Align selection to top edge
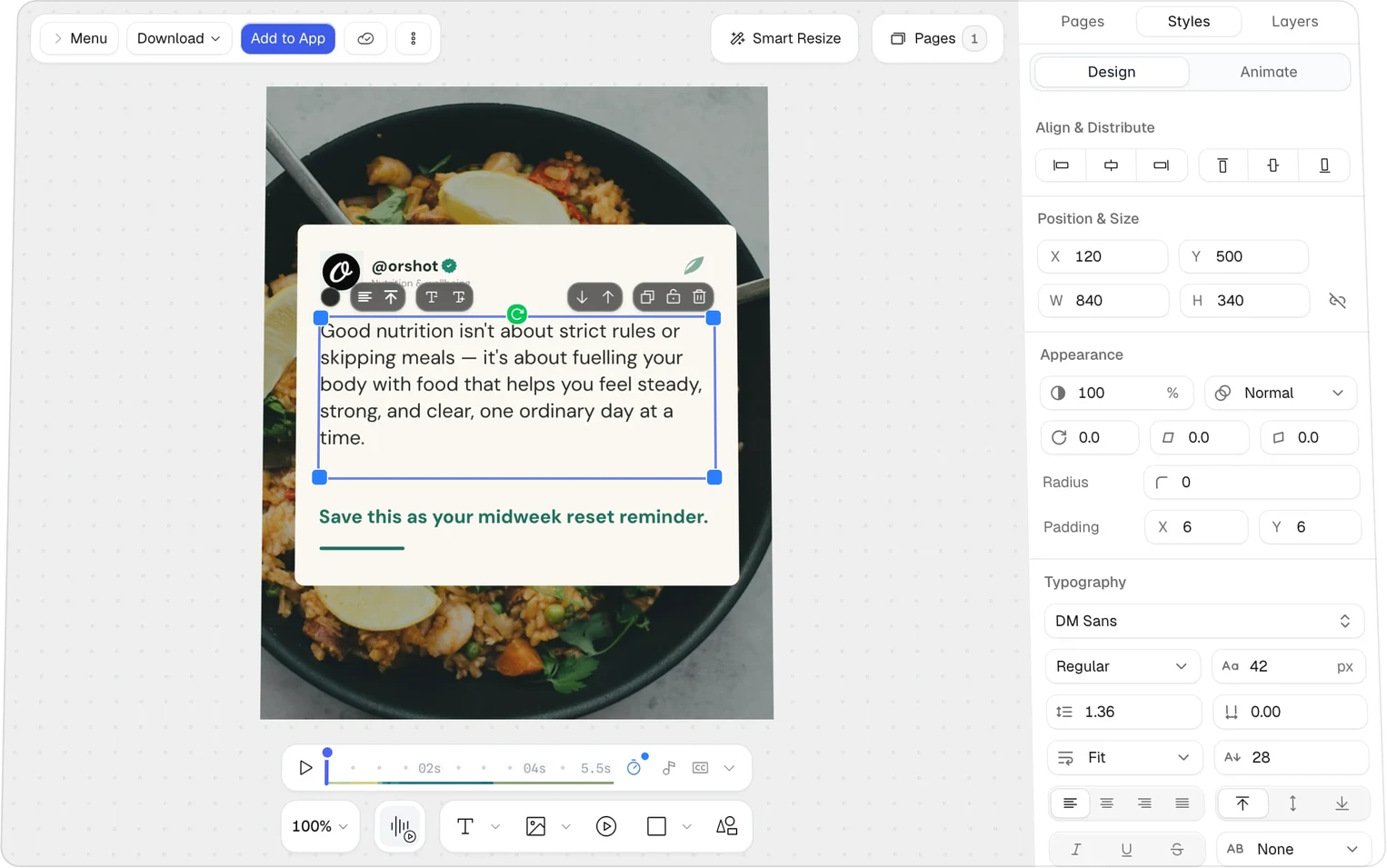The image size is (1387, 868). click(1222, 165)
